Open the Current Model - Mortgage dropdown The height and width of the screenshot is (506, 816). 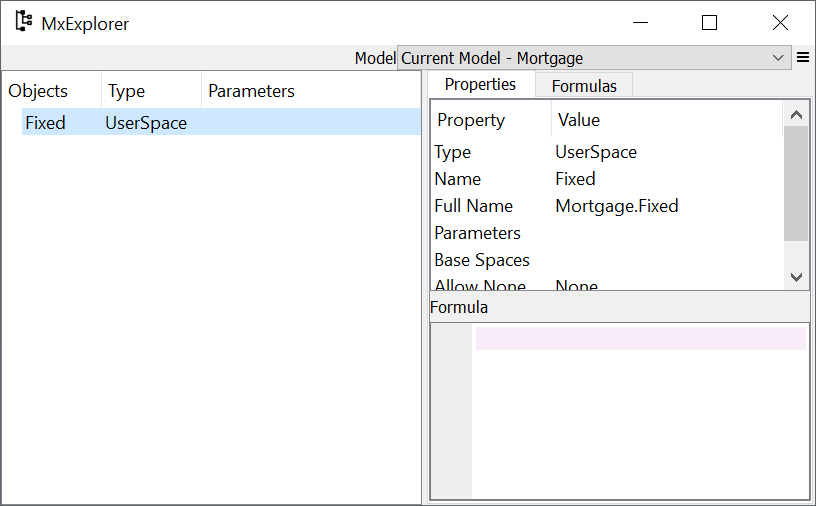pyautogui.click(x=593, y=58)
